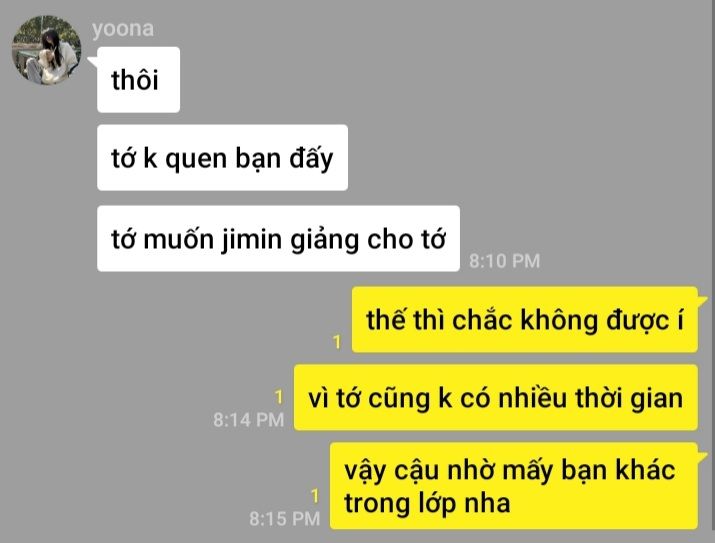
Task: Click the 8:15 PM timestamp
Action: [285, 518]
